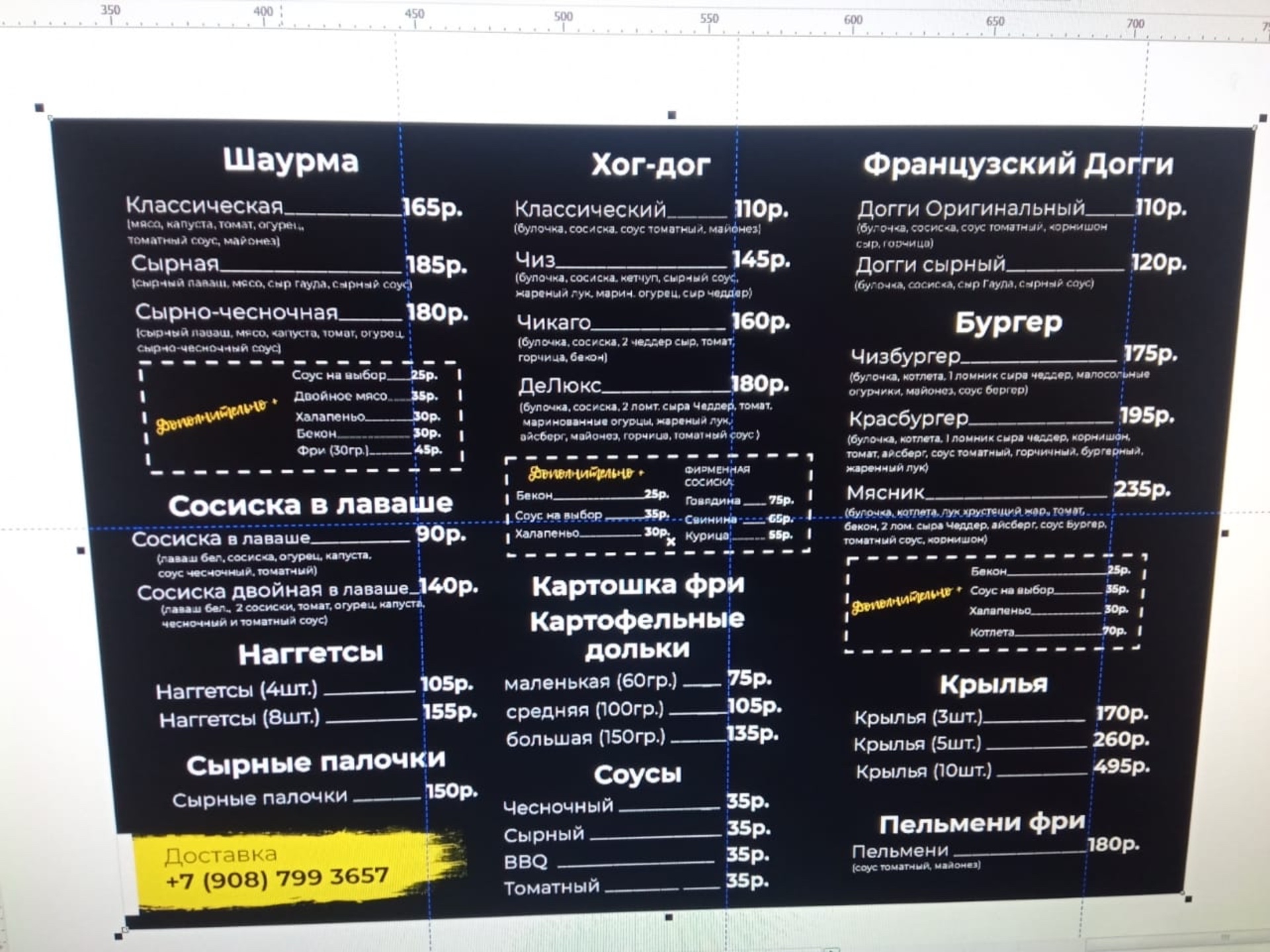Click the Пельмени фри heading
This screenshot has height=952, width=1270.
click(983, 824)
